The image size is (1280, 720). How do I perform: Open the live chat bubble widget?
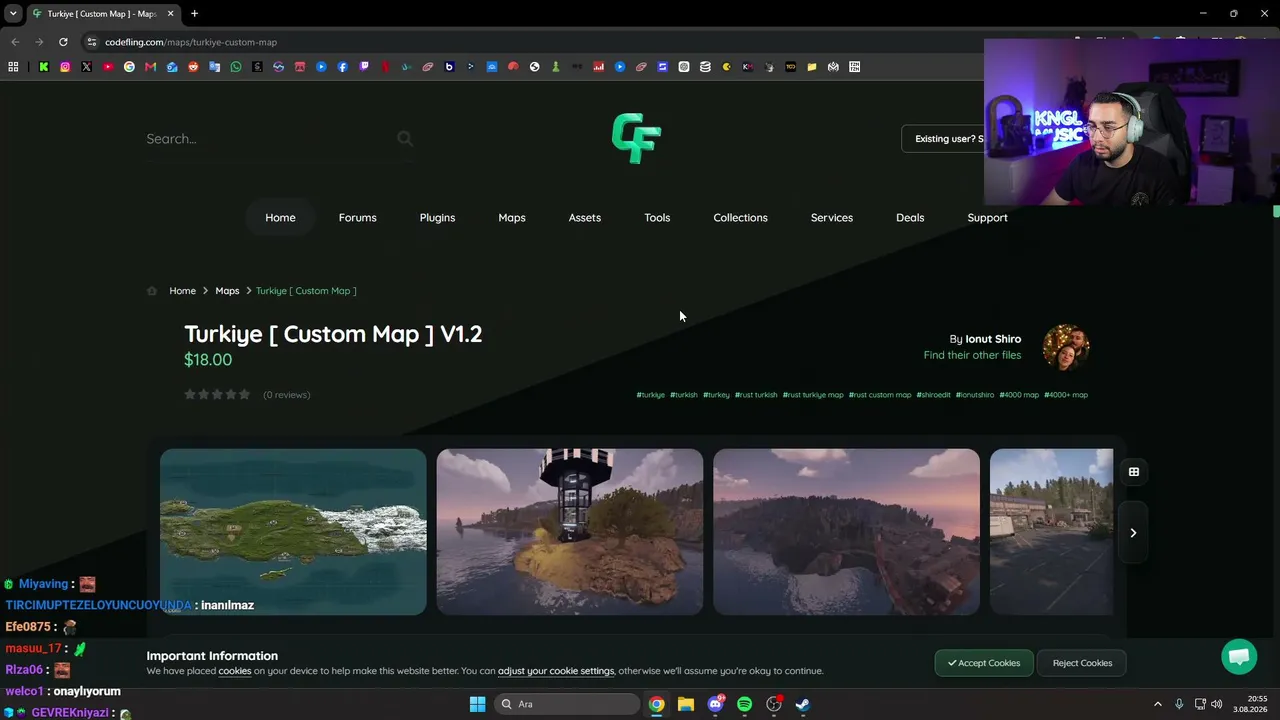pyautogui.click(x=1239, y=657)
